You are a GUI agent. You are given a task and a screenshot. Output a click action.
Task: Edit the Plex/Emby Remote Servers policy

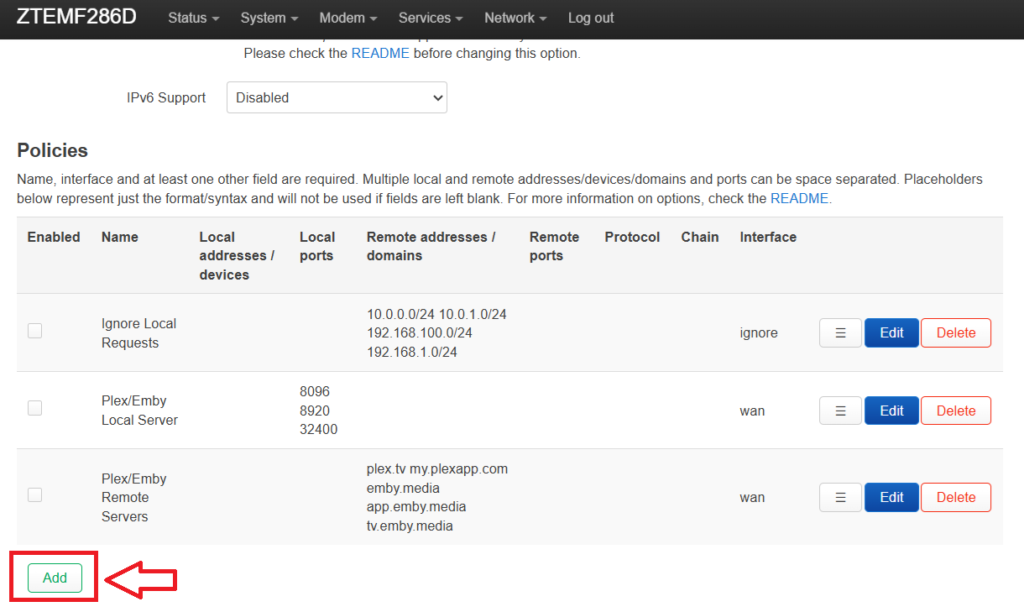click(891, 497)
